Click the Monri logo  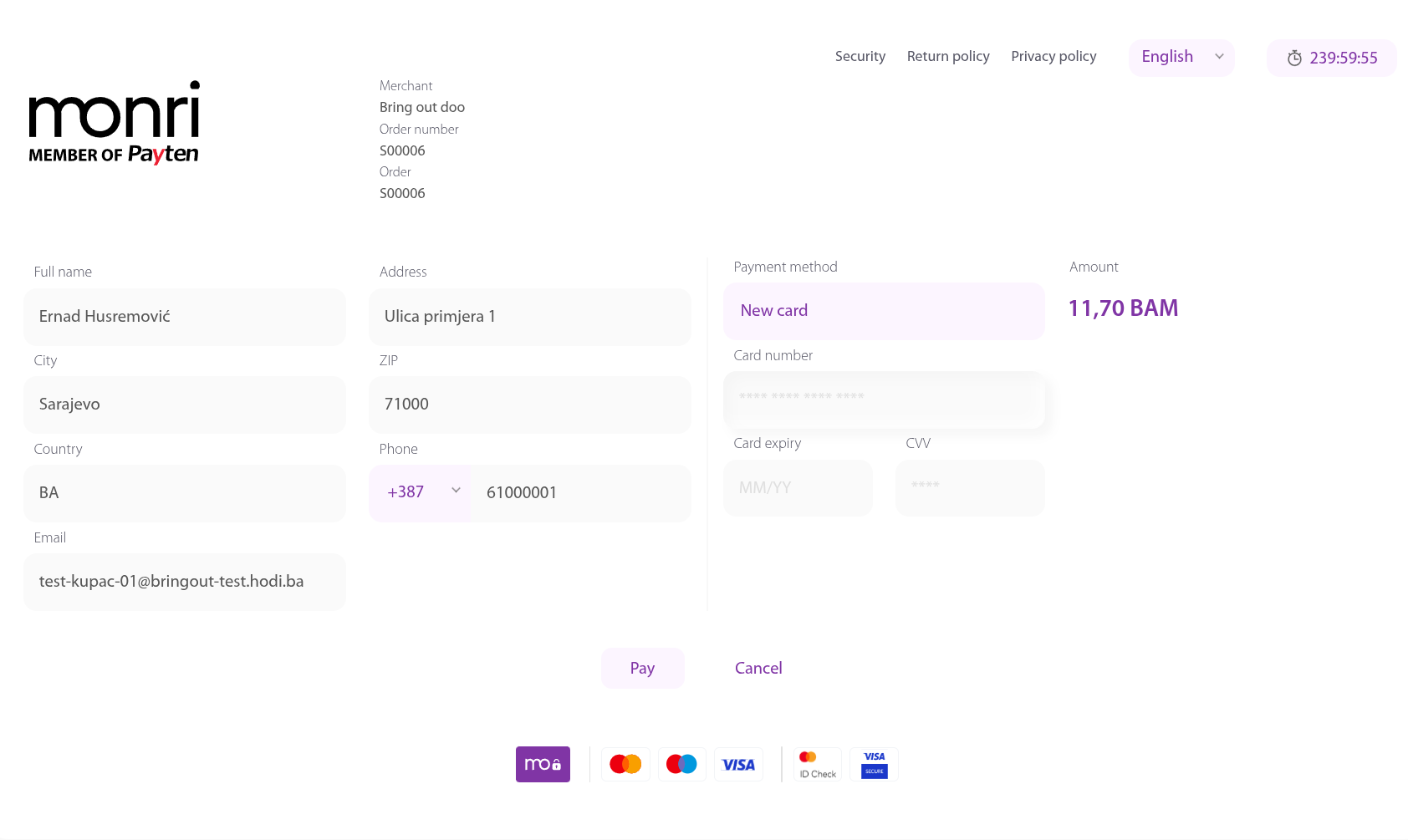pos(114,122)
